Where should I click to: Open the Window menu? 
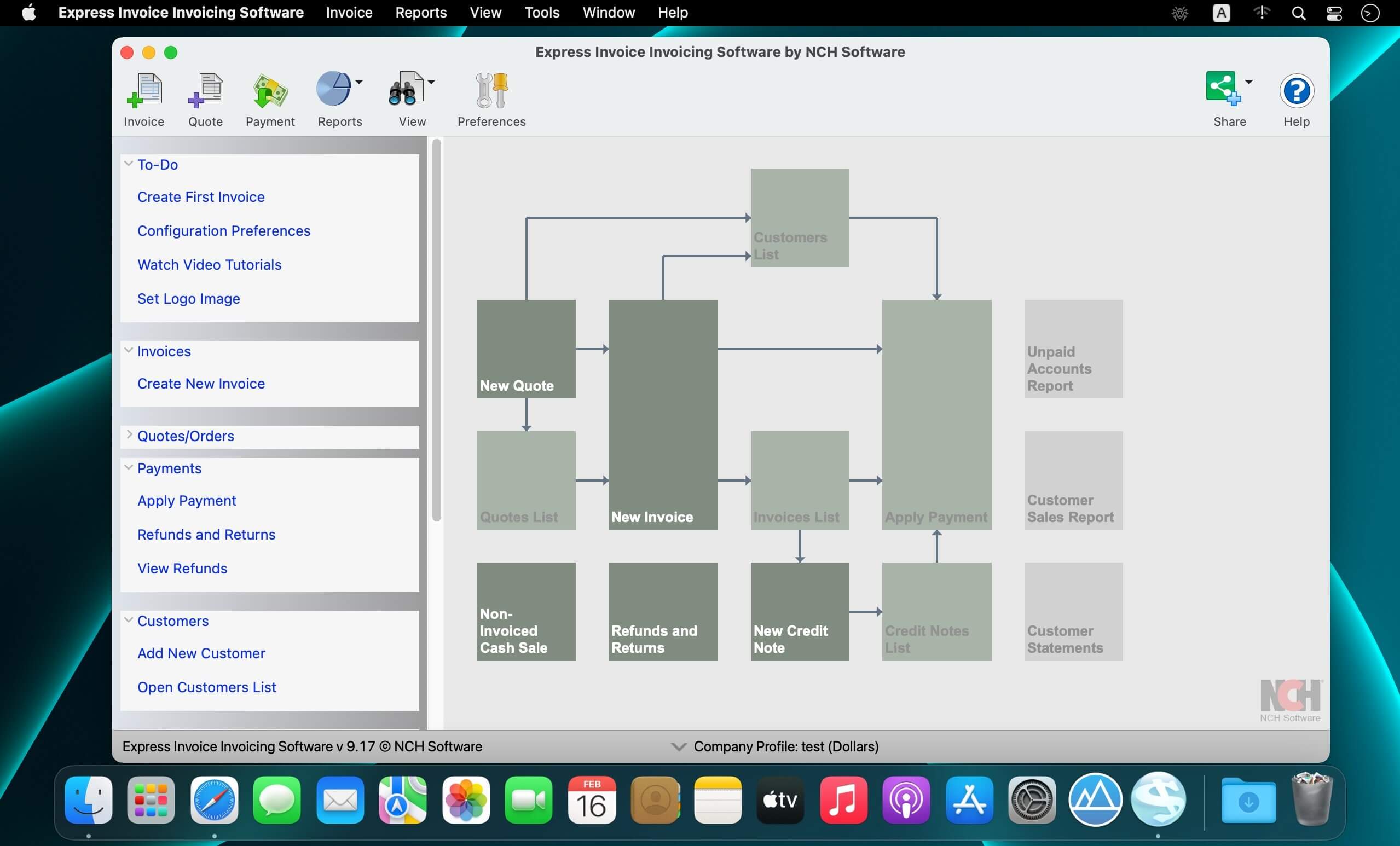[609, 13]
